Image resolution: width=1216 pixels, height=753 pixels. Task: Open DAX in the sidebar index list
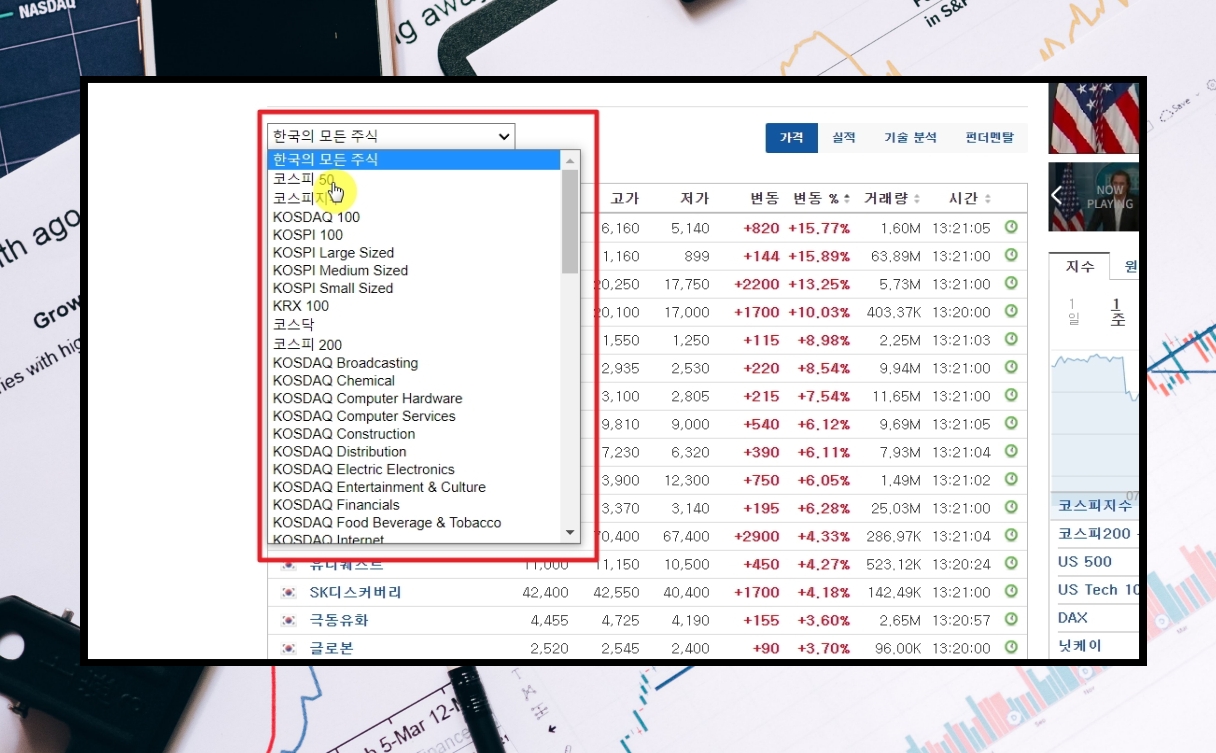click(1073, 618)
